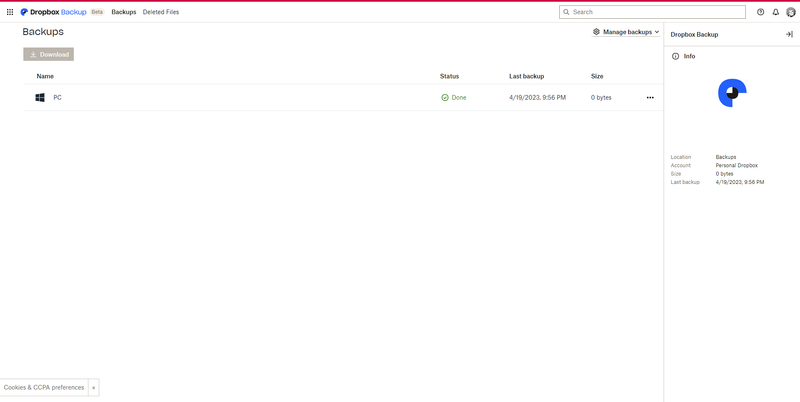Click the Windows logo beside PC
This screenshot has height=402, width=800.
(x=40, y=97)
